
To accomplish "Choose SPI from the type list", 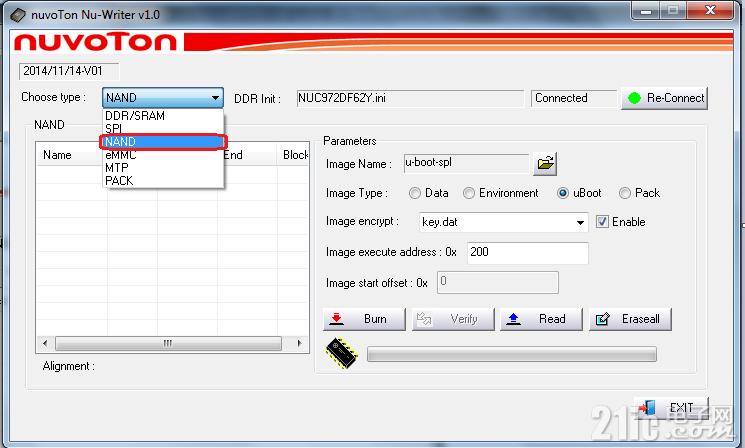I will point(163,129).
